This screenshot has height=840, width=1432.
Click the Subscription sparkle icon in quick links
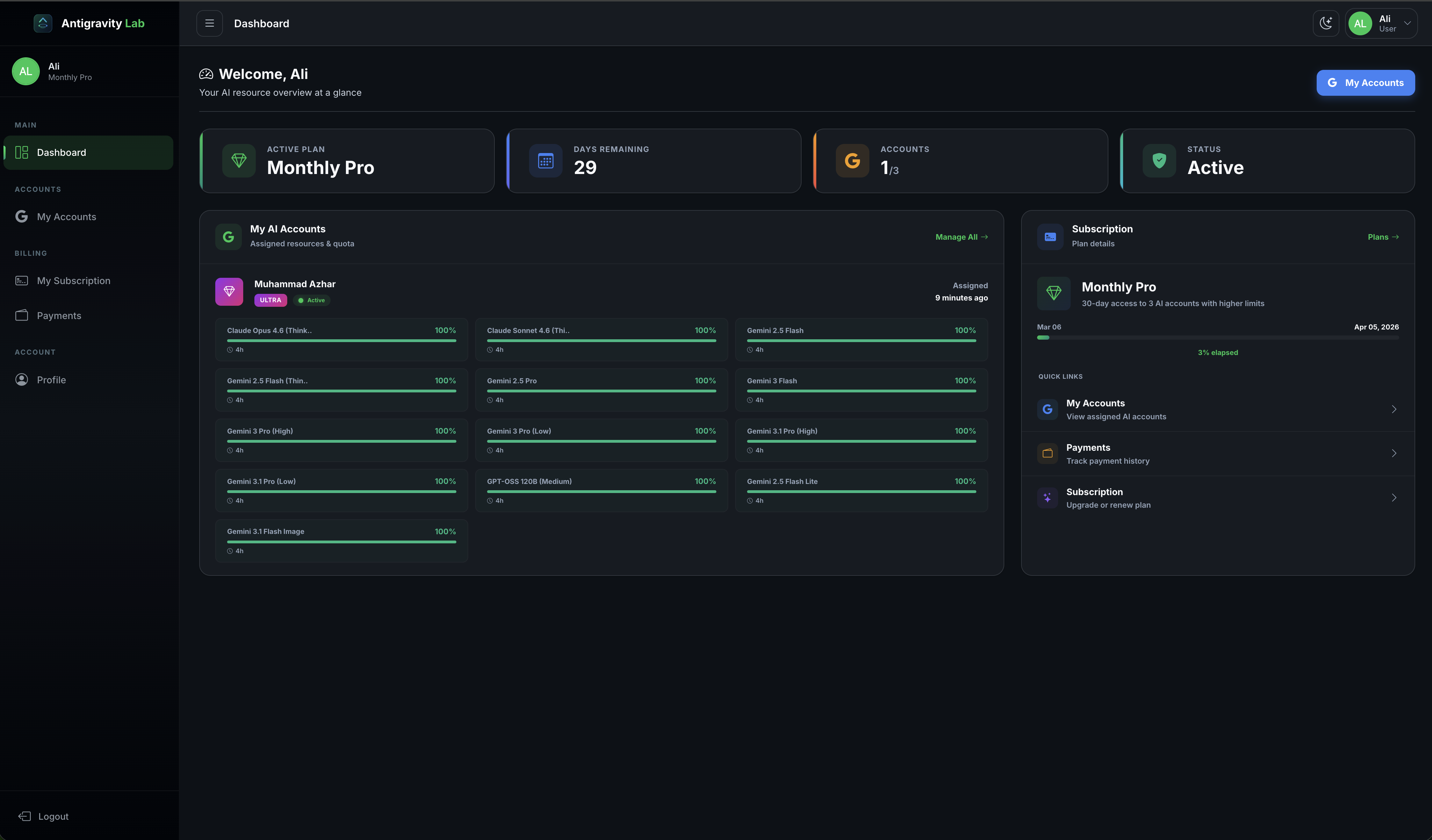[x=1047, y=498]
